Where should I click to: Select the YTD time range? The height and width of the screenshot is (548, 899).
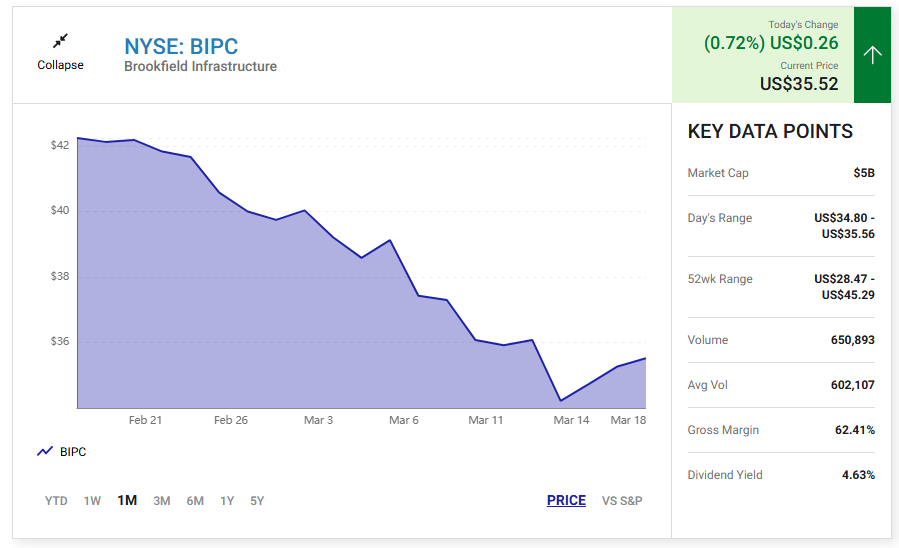[x=56, y=500]
